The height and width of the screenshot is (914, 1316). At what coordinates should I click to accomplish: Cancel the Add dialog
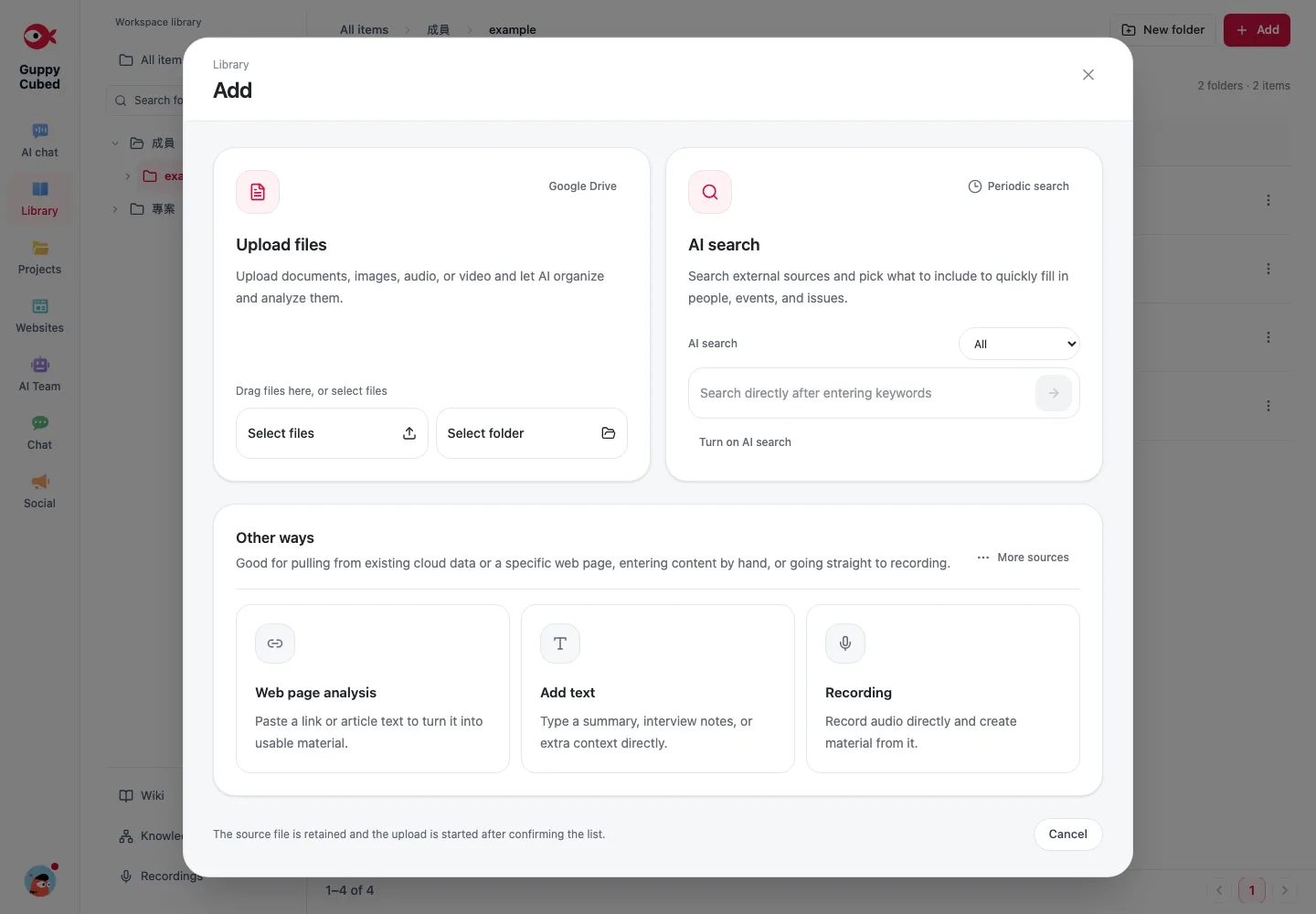tap(1067, 834)
